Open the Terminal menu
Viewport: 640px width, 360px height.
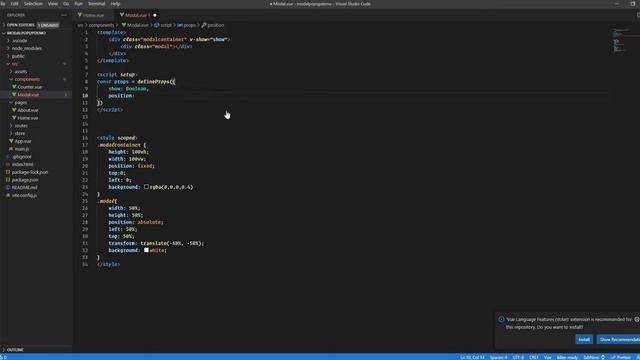click(97, 4)
